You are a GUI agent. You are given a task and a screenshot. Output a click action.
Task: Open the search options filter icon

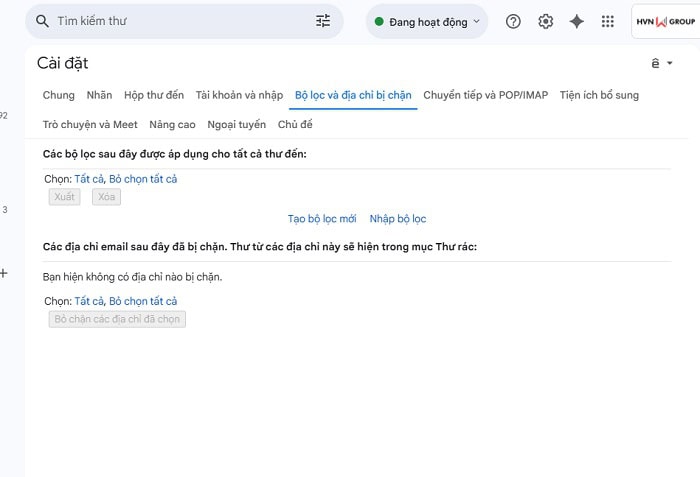point(323,21)
